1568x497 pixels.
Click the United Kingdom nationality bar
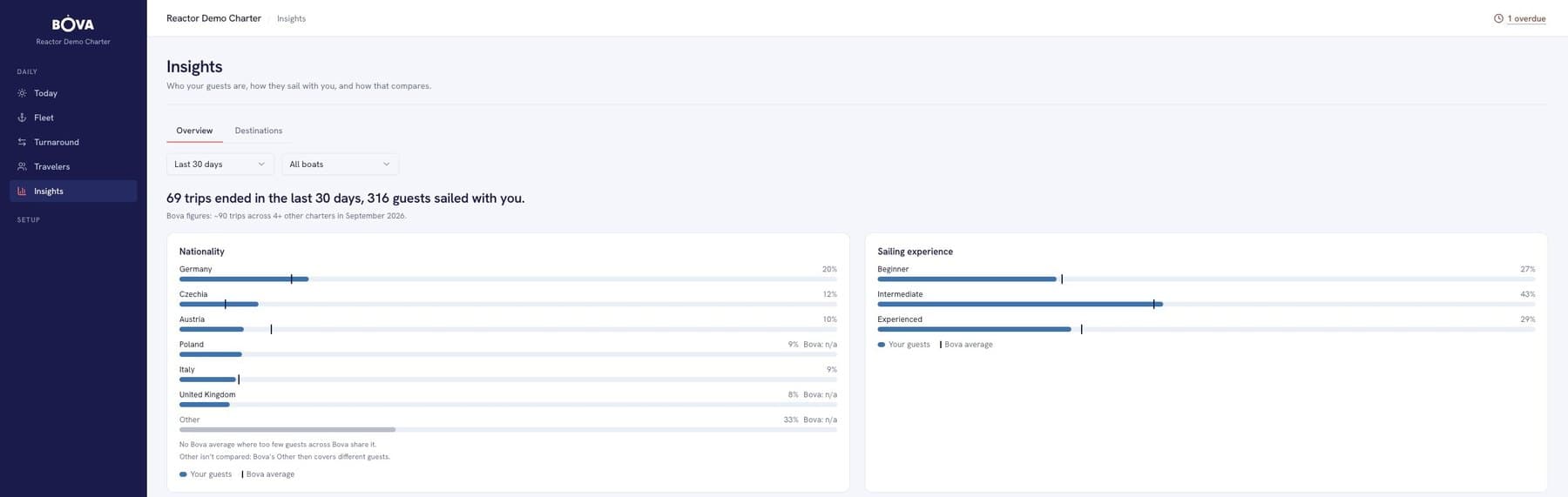coord(205,405)
